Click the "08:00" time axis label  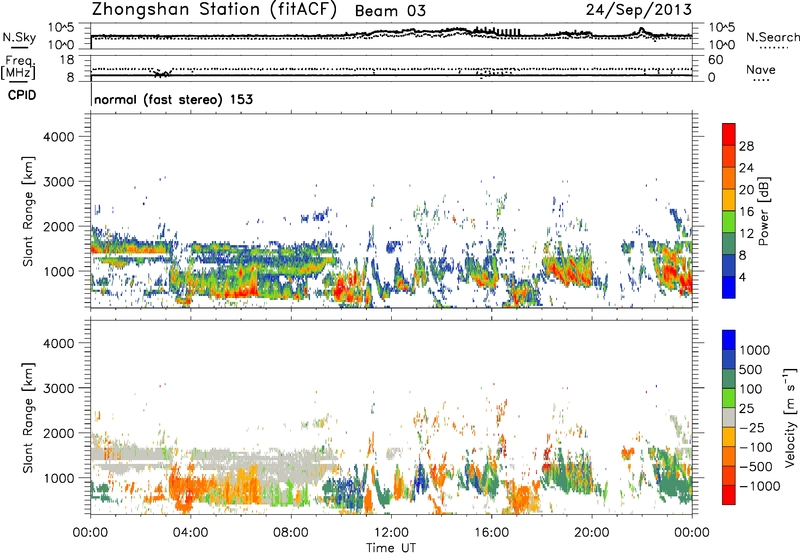[x=291, y=533]
